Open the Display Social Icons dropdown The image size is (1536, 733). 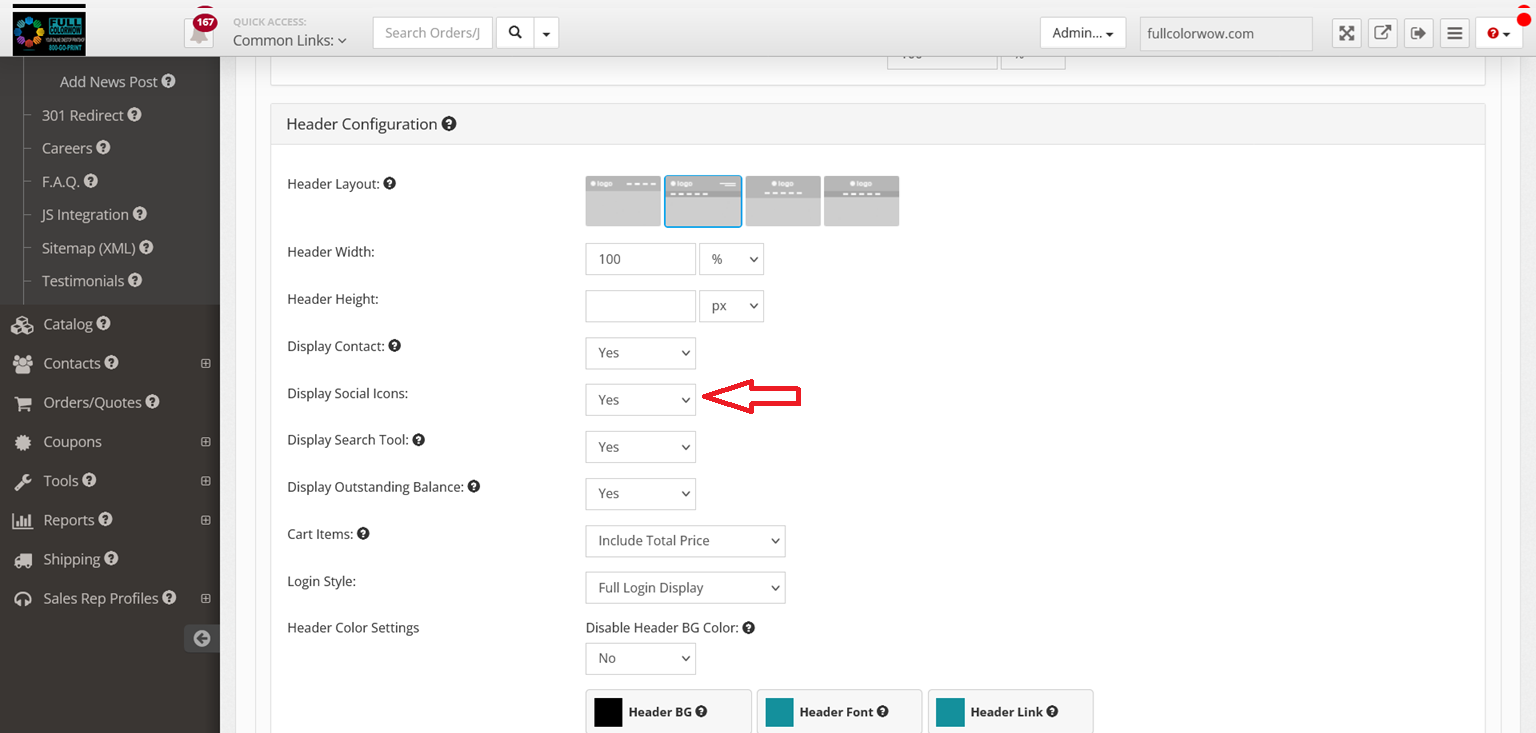click(640, 400)
